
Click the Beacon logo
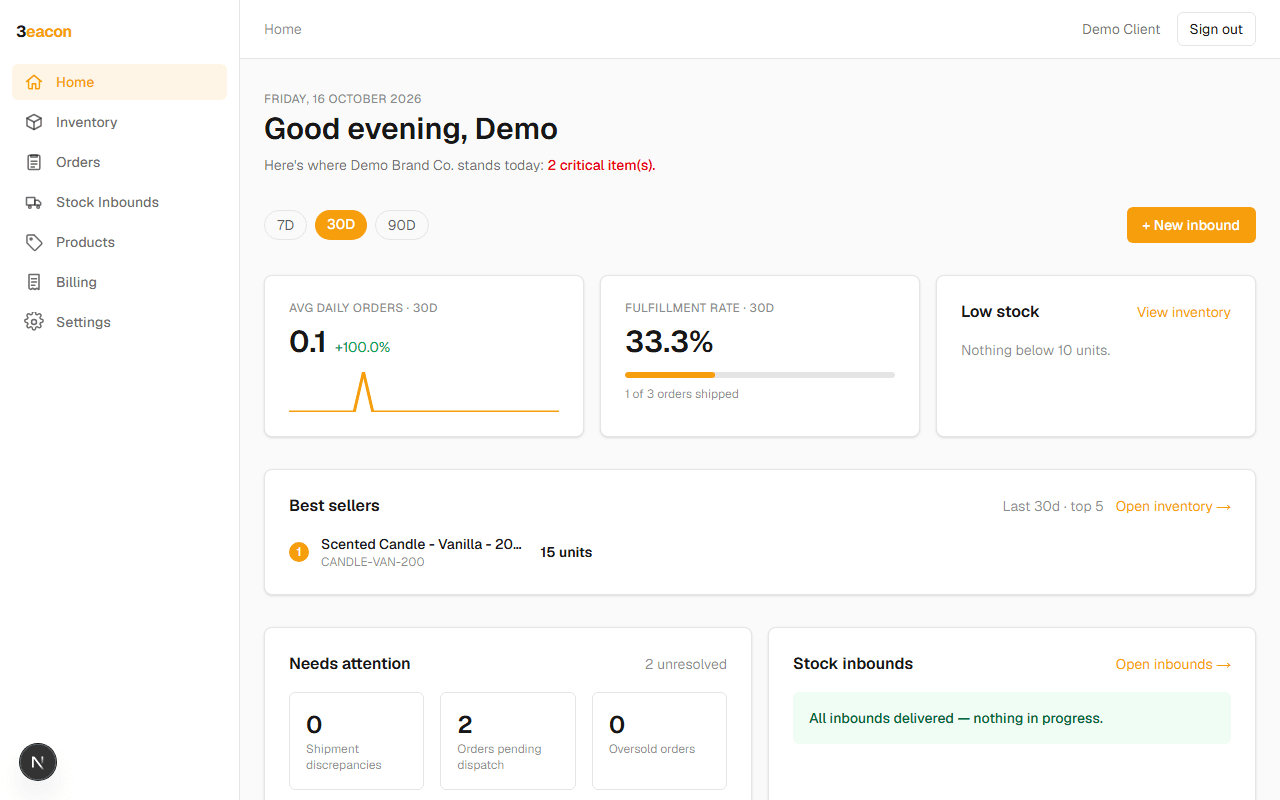(44, 31)
